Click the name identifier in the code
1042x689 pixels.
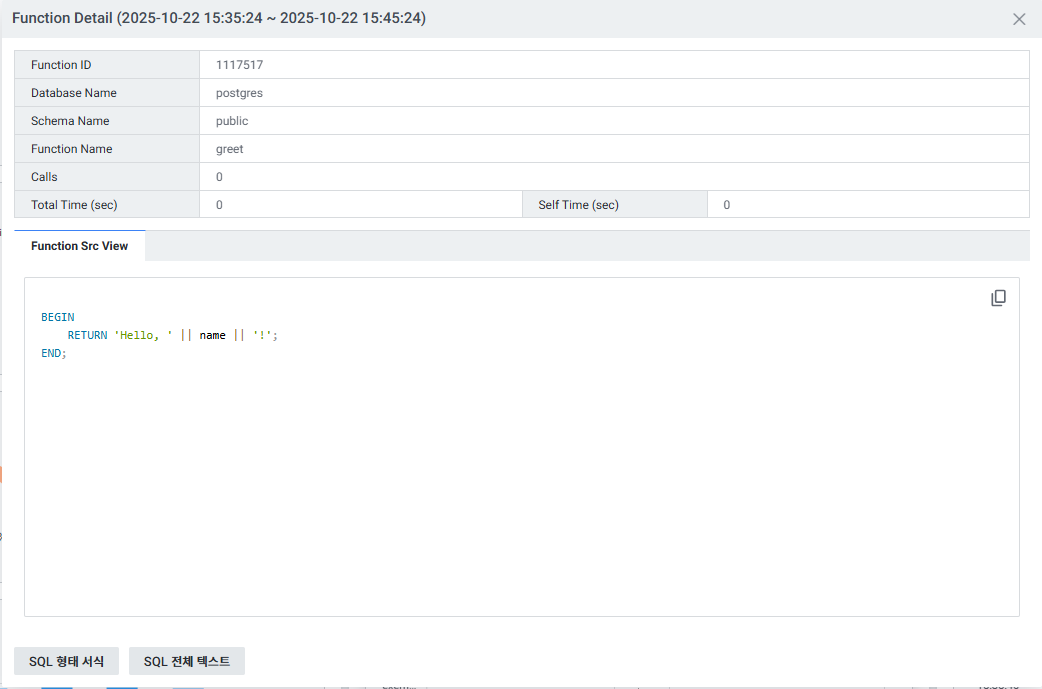click(x=213, y=335)
